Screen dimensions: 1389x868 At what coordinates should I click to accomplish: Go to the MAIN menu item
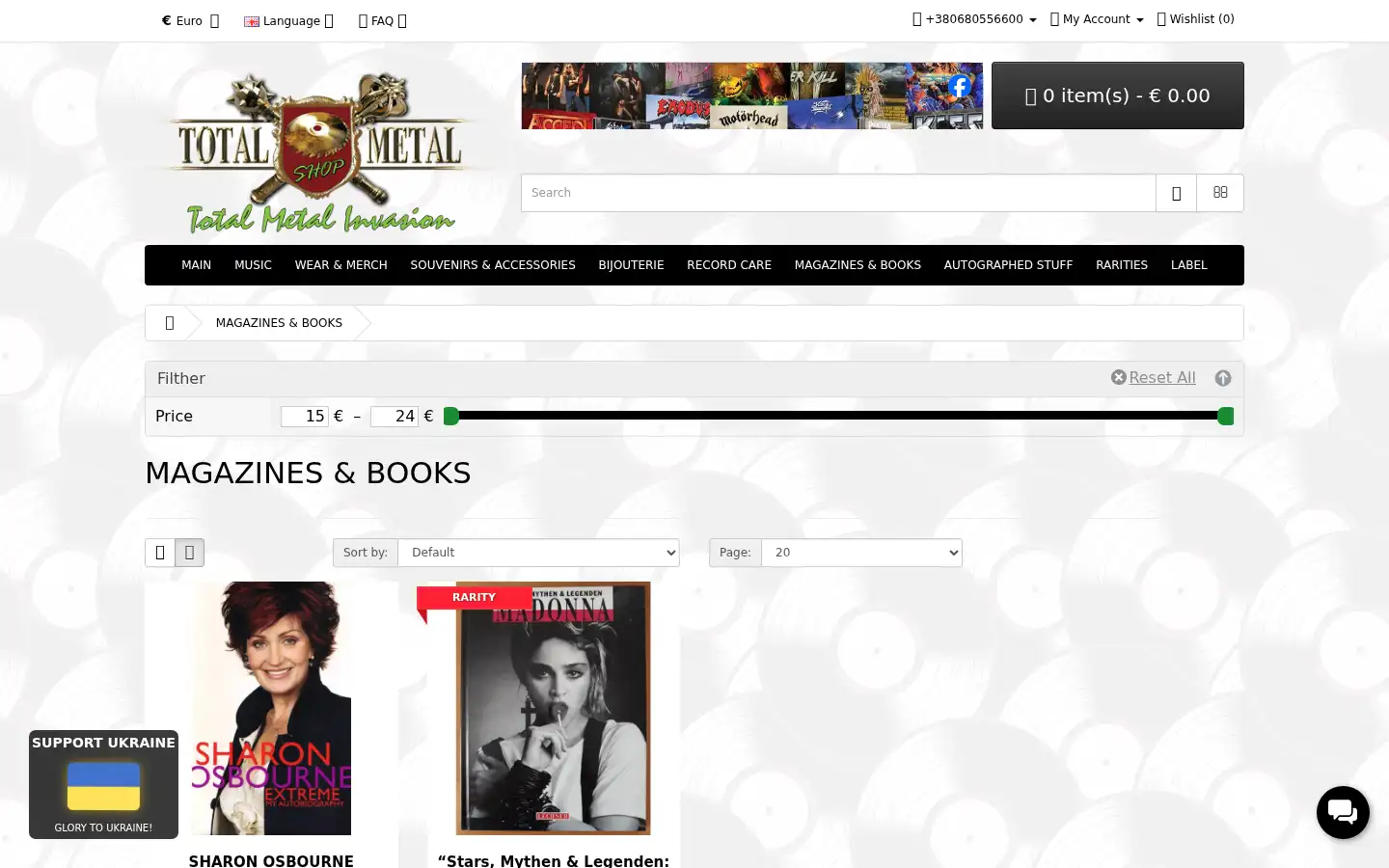pos(197,265)
